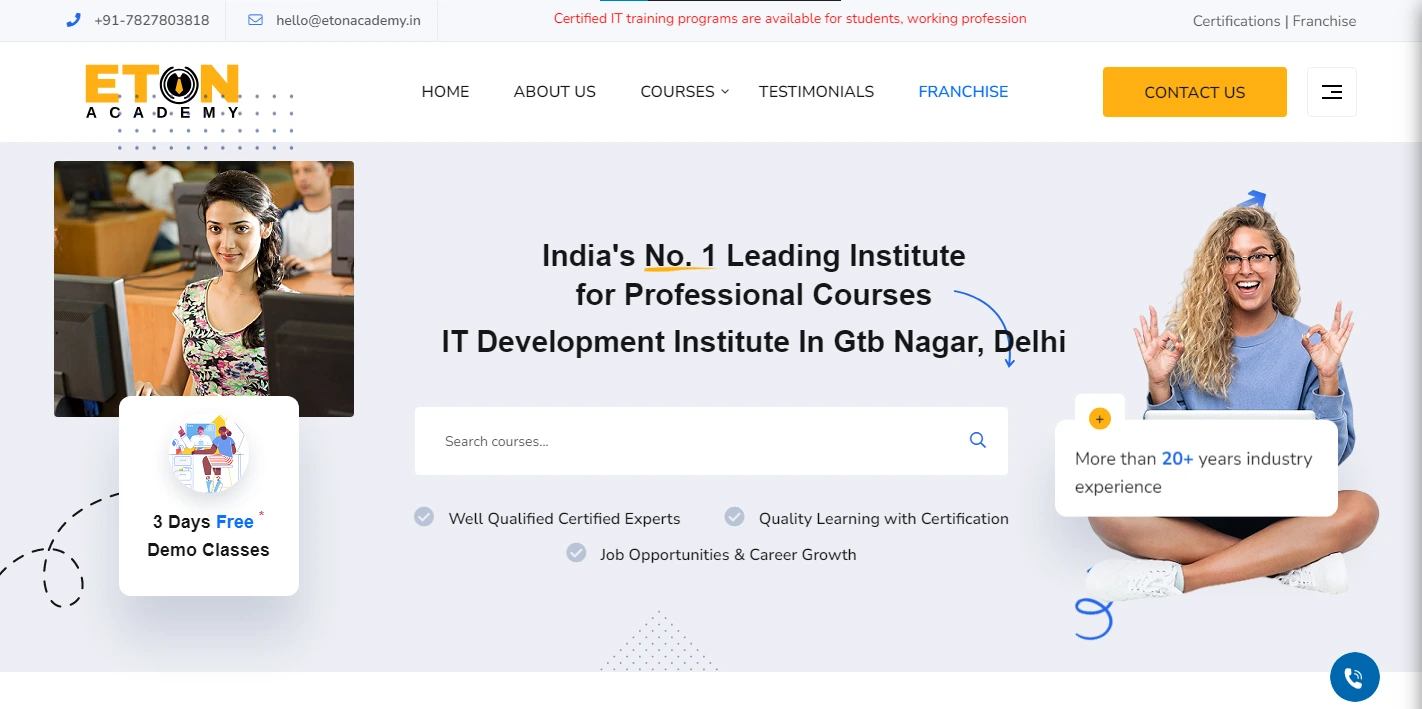Click the yellow plus icon on experience card

[1100, 419]
